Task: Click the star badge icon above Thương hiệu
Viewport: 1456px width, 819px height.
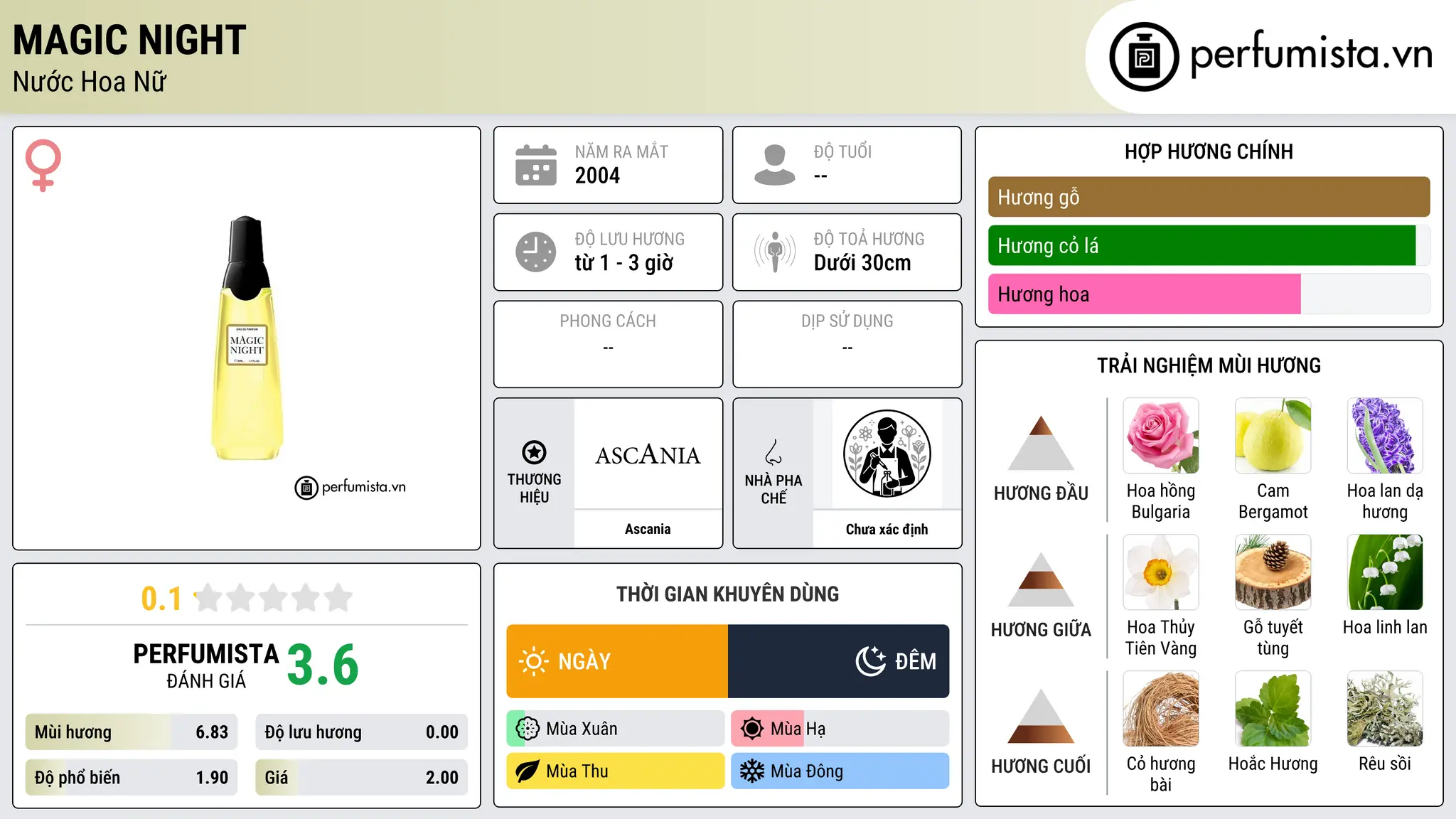Action: [x=534, y=452]
